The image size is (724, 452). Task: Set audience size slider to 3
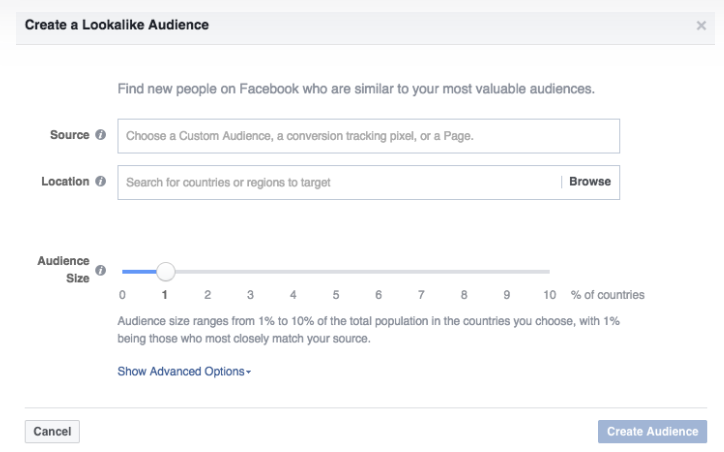click(x=251, y=271)
